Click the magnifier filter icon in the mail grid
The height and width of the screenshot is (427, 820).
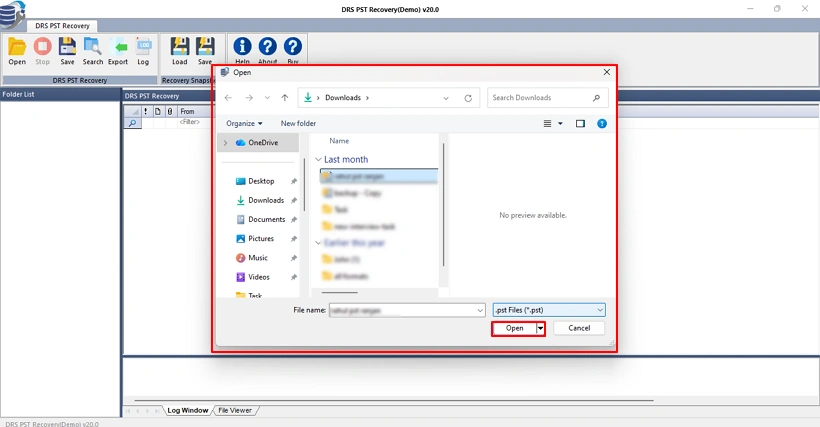(x=132, y=123)
